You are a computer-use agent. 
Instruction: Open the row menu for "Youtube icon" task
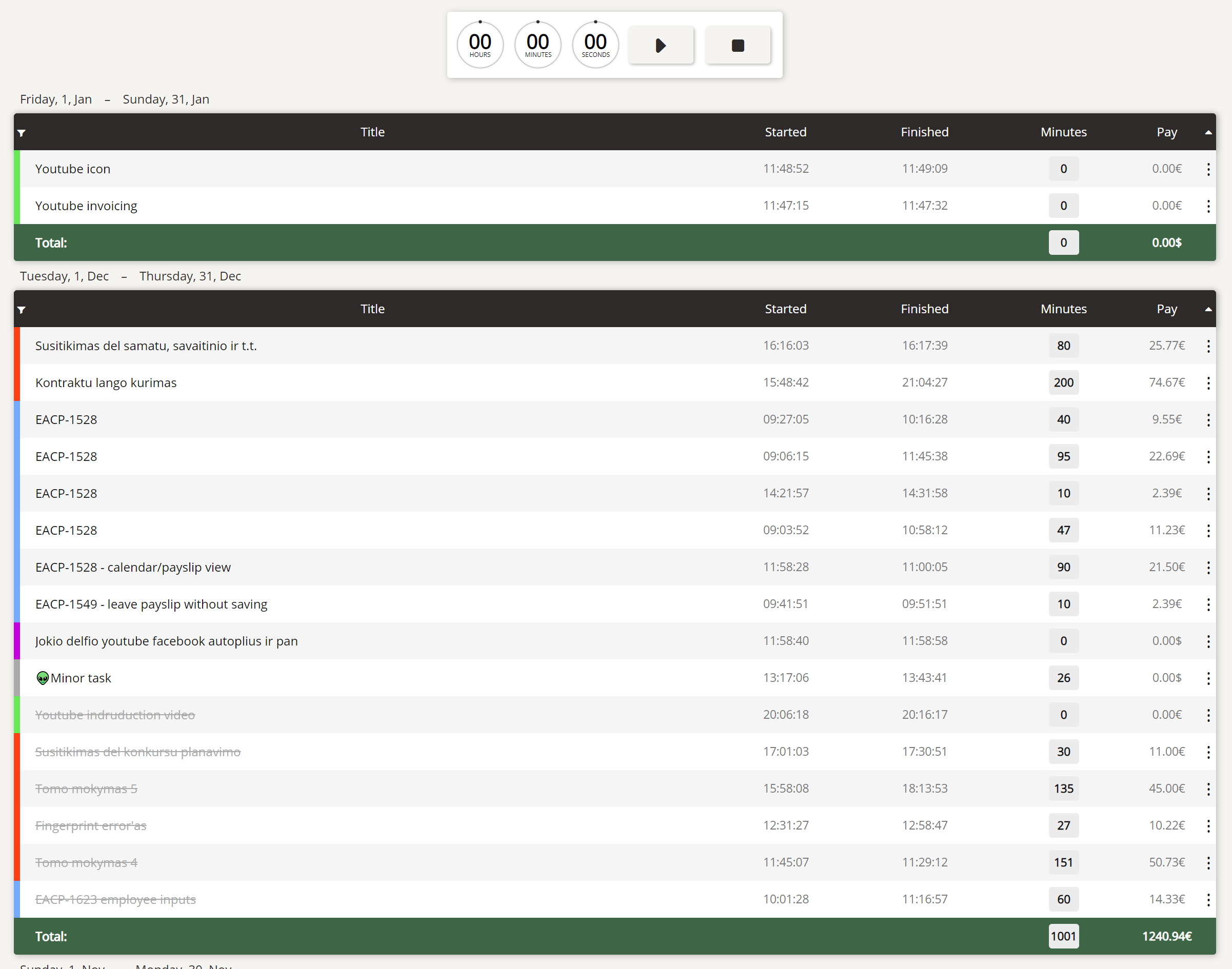point(1208,169)
